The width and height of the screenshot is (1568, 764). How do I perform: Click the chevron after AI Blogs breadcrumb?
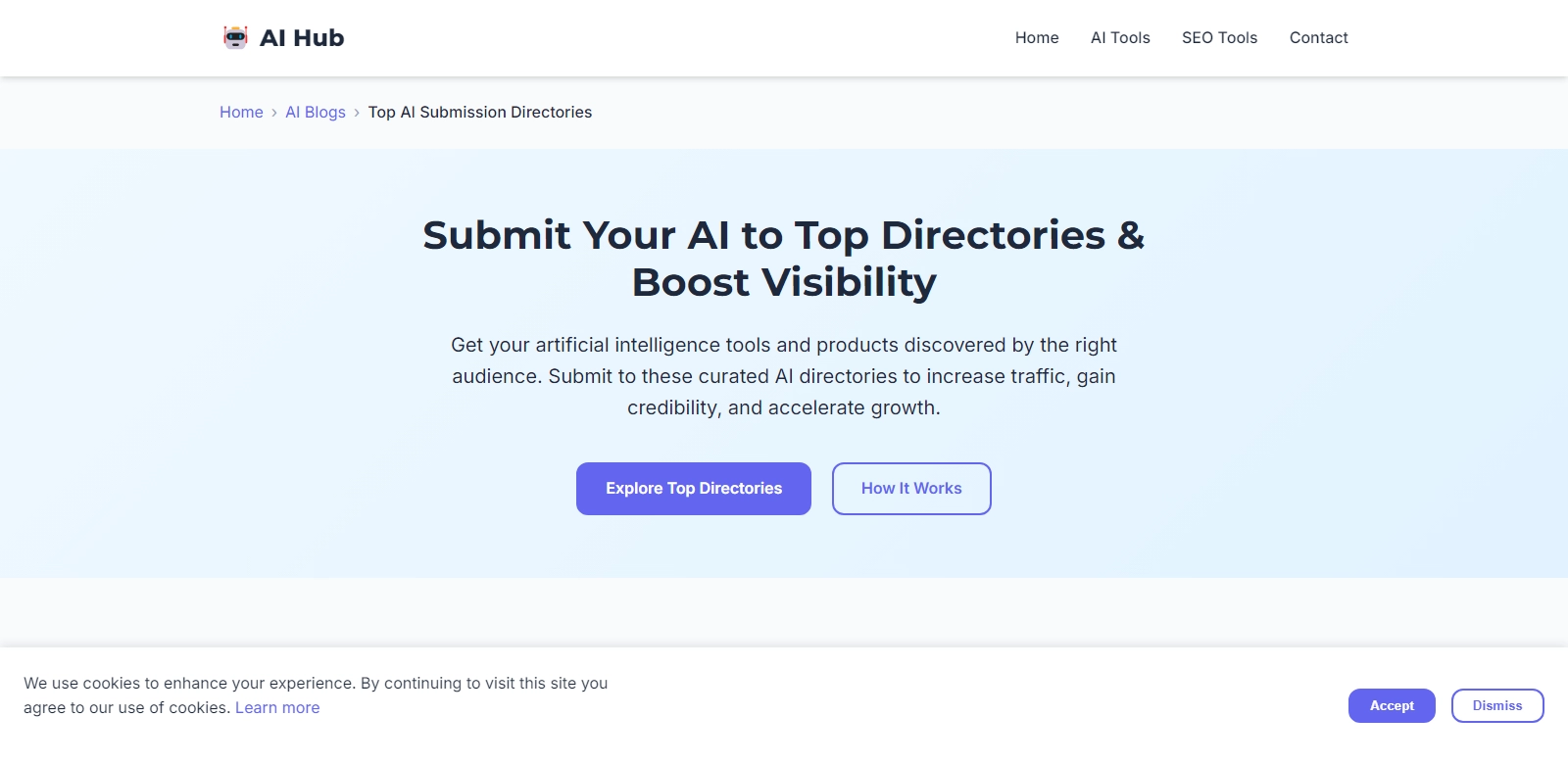[x=356, y=113]
